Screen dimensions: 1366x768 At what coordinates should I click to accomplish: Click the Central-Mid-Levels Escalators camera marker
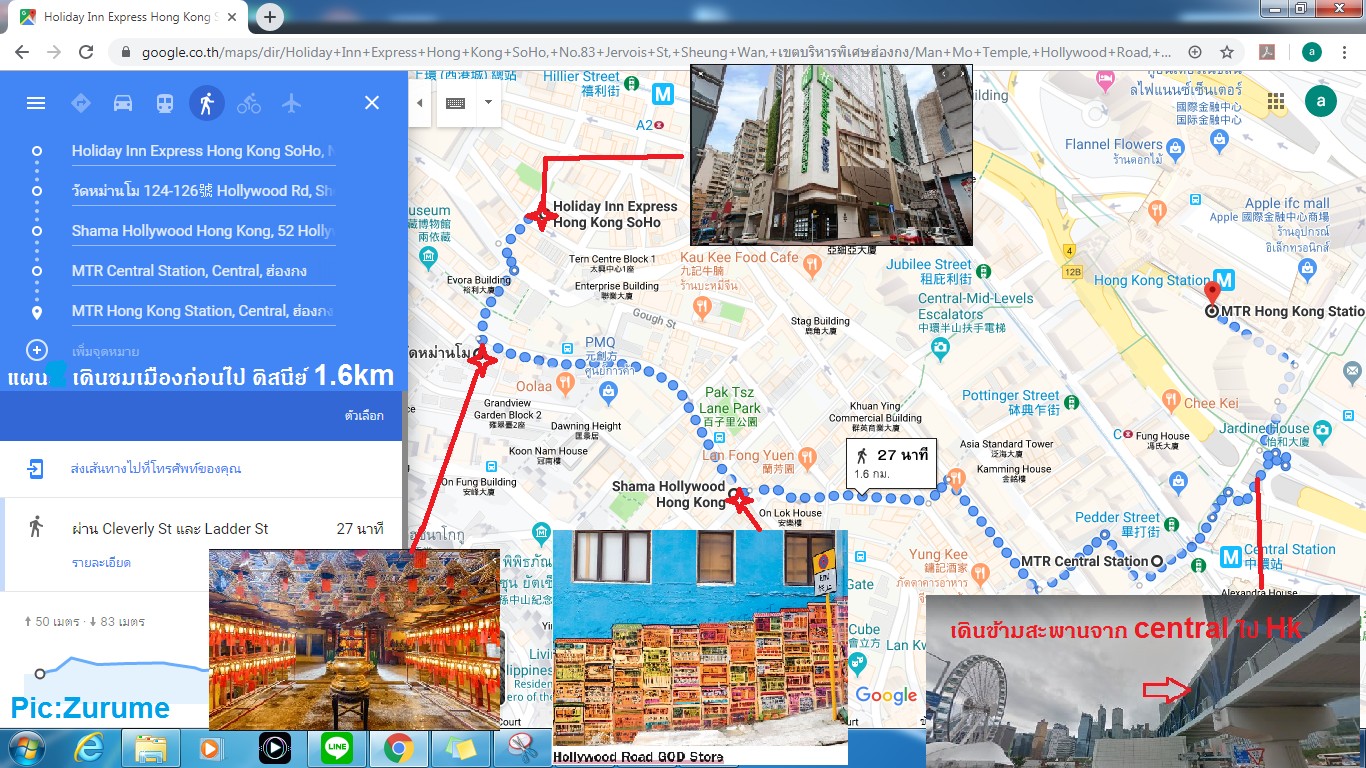[940, 349]
